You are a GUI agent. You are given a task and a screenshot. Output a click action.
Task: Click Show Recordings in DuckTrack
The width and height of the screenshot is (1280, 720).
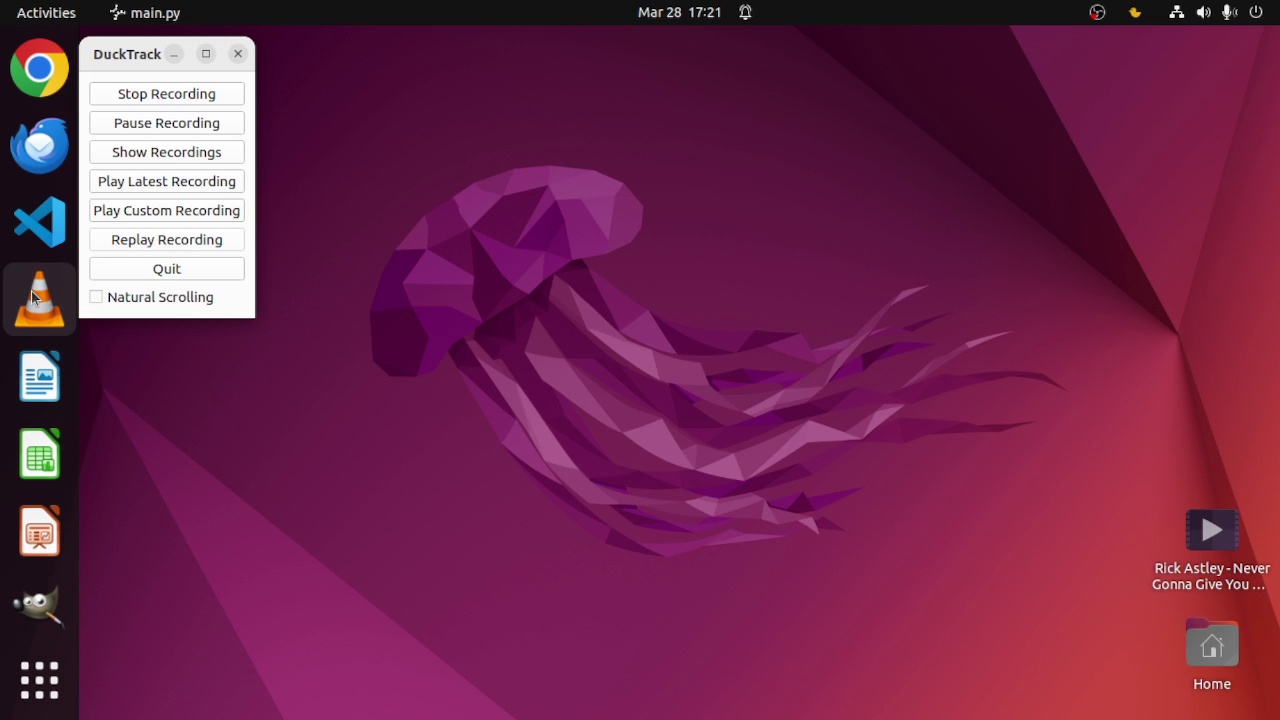click(167, 152)
